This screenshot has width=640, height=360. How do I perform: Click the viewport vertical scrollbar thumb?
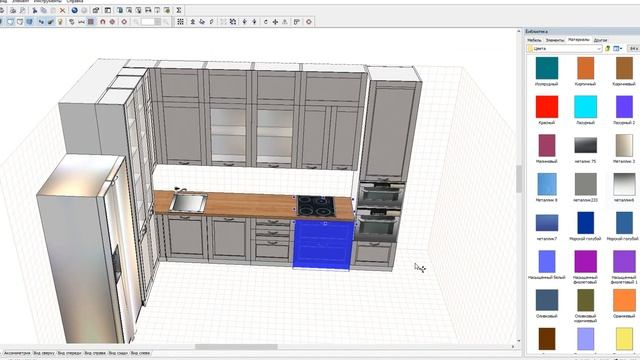click(519, 178)
